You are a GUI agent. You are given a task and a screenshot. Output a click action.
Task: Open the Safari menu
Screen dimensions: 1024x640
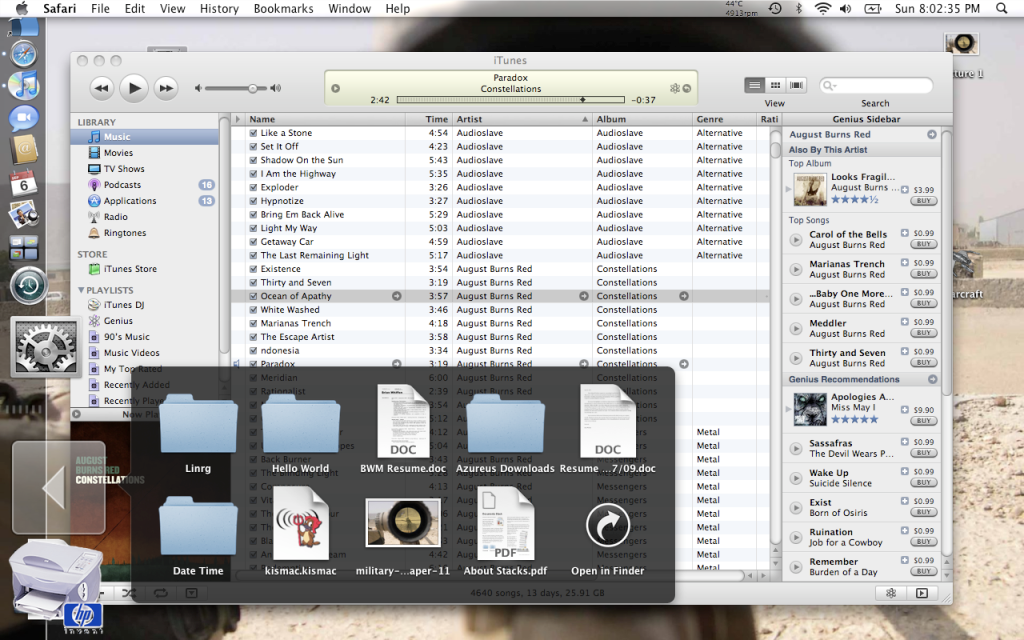[x=59, y=8]
